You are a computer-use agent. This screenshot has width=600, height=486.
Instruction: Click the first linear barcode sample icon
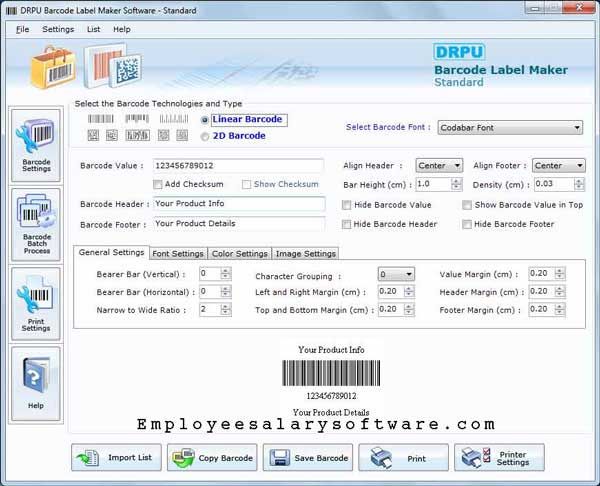tap(101, 119)
